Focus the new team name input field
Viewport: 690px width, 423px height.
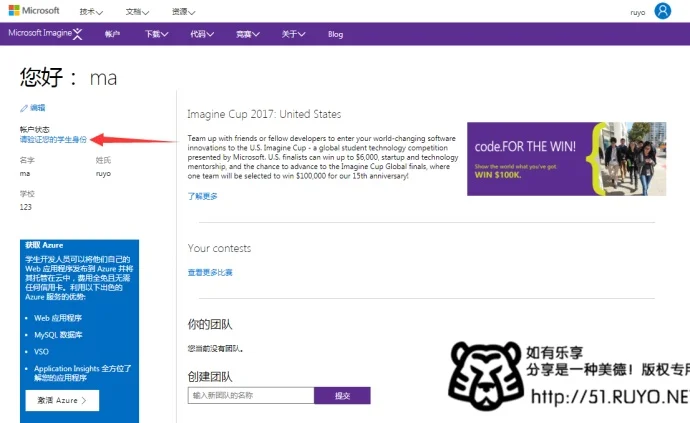tap(251, 395)
